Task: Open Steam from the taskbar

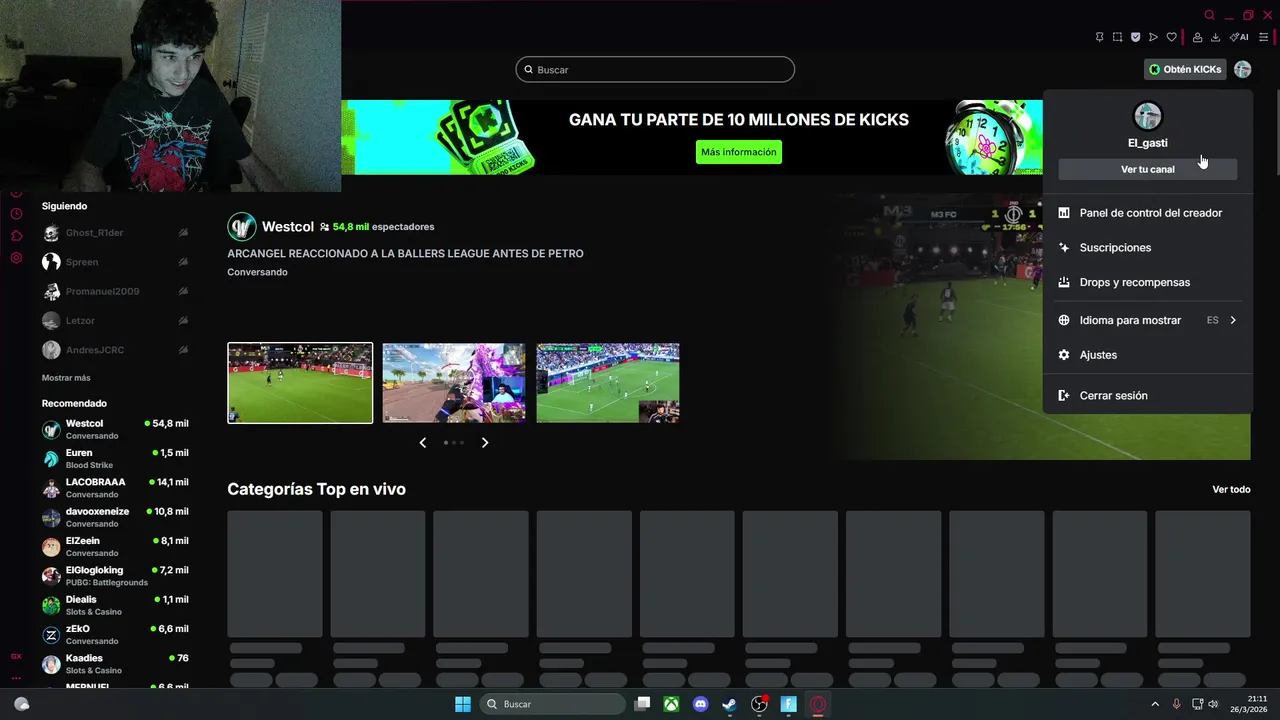Action: (x=729, y=704)
